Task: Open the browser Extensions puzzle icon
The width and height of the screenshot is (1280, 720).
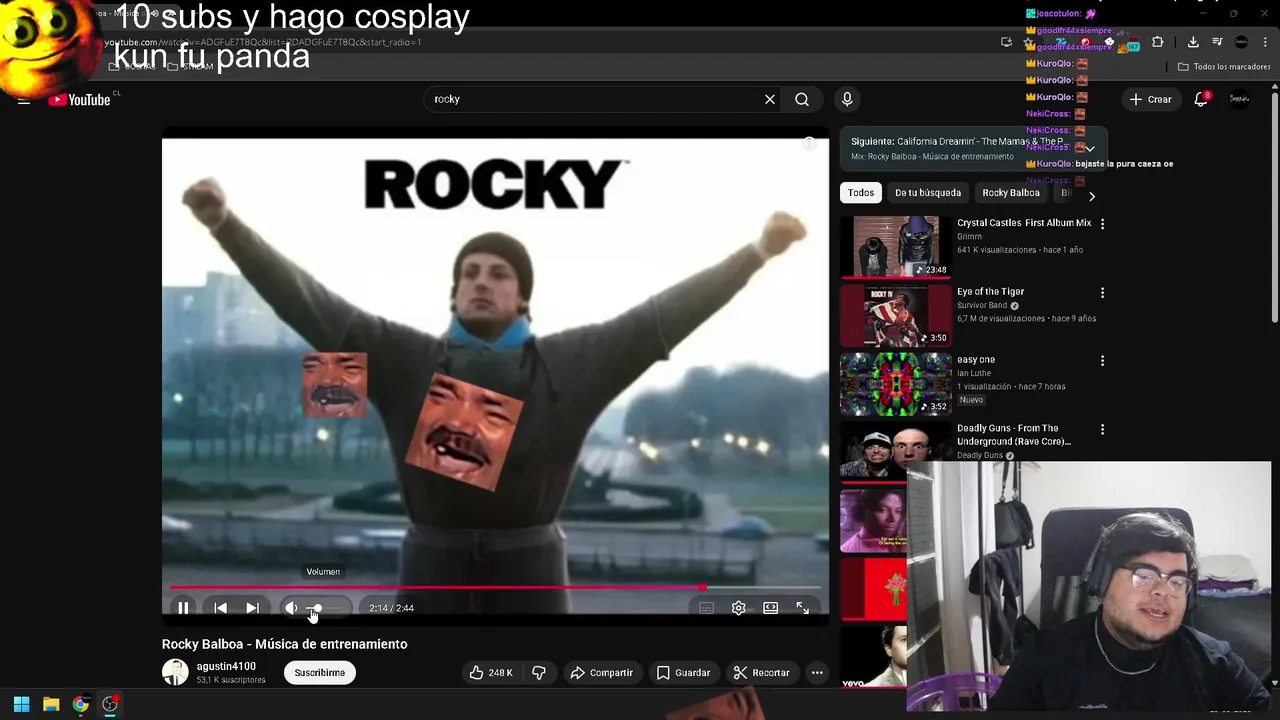Action: pos(1158,42)
